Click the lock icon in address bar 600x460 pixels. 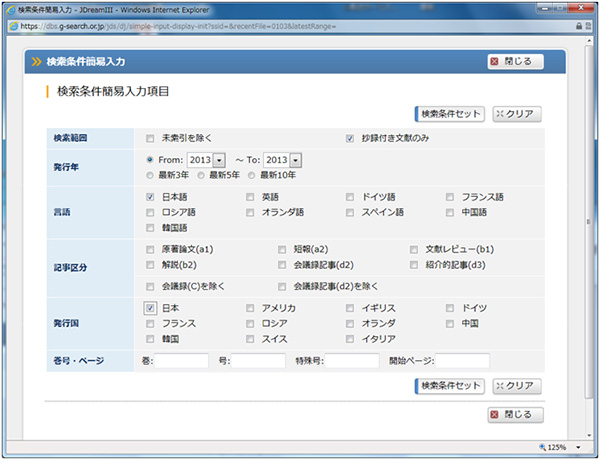coord(12,24)
